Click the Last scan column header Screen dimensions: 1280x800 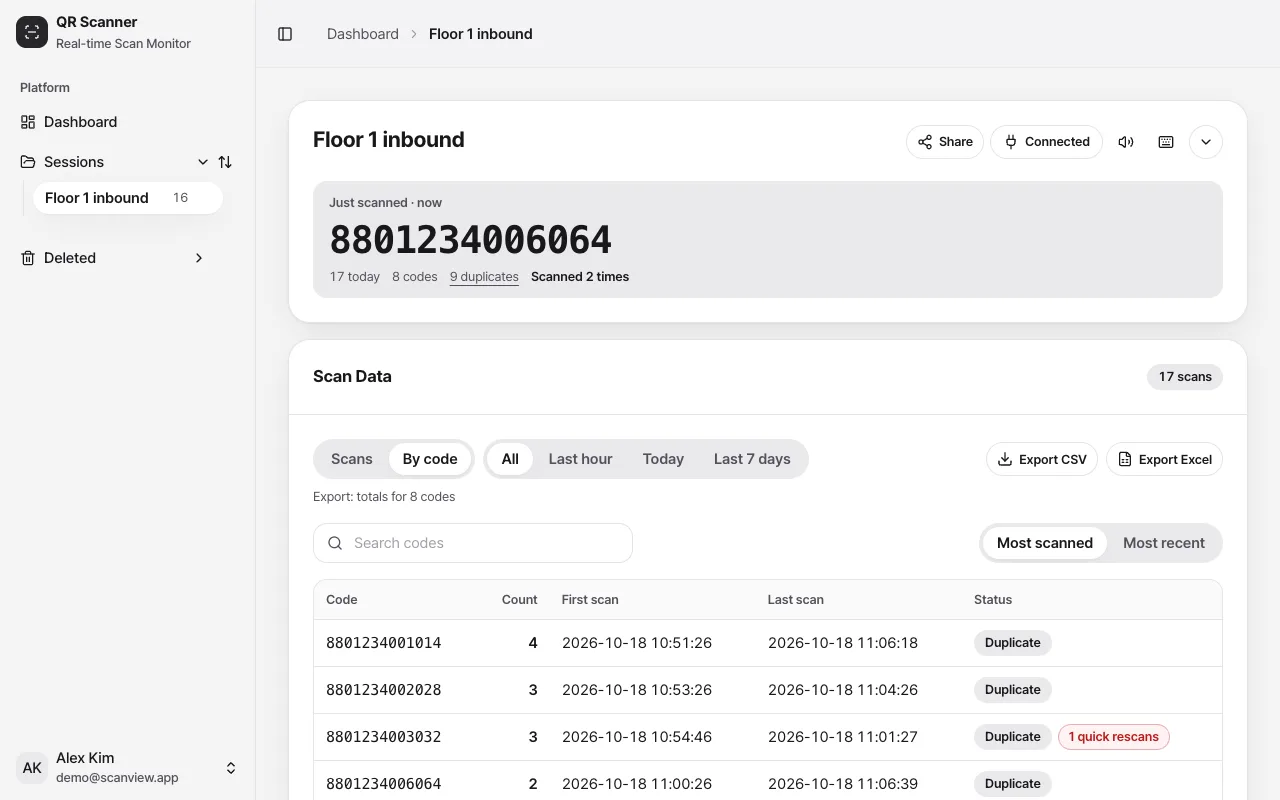point(796,600)
